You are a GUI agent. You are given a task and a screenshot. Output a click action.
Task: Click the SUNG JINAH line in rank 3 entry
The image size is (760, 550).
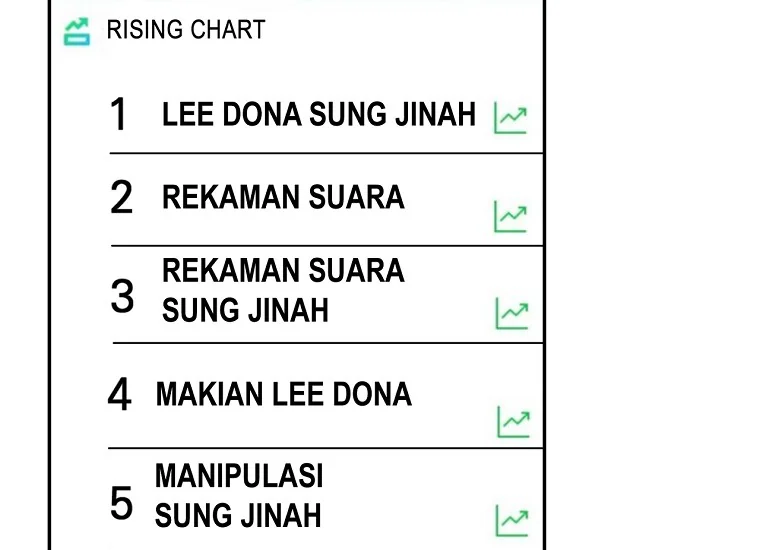pyautogui.click(x=245, y=311)
